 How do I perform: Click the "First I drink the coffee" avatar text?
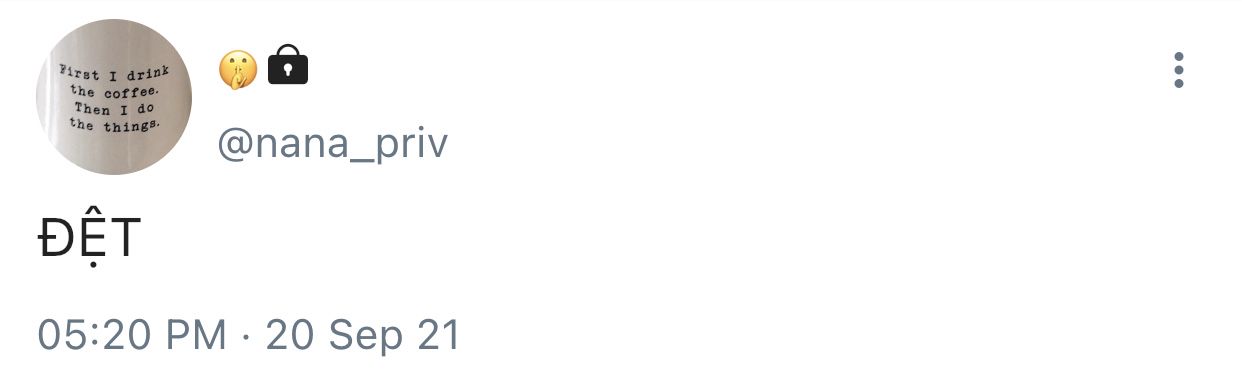(115, 82)
